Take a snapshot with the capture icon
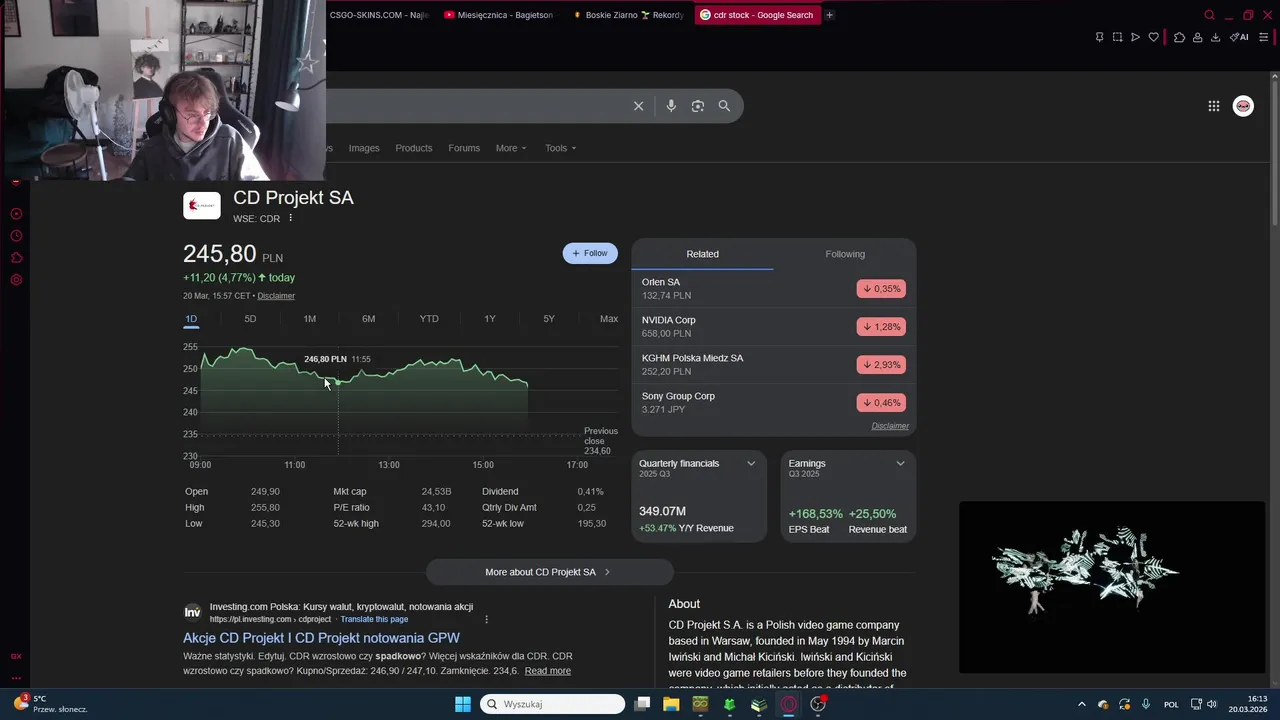The image size is (1280, 720). [x=1117, y=37]
